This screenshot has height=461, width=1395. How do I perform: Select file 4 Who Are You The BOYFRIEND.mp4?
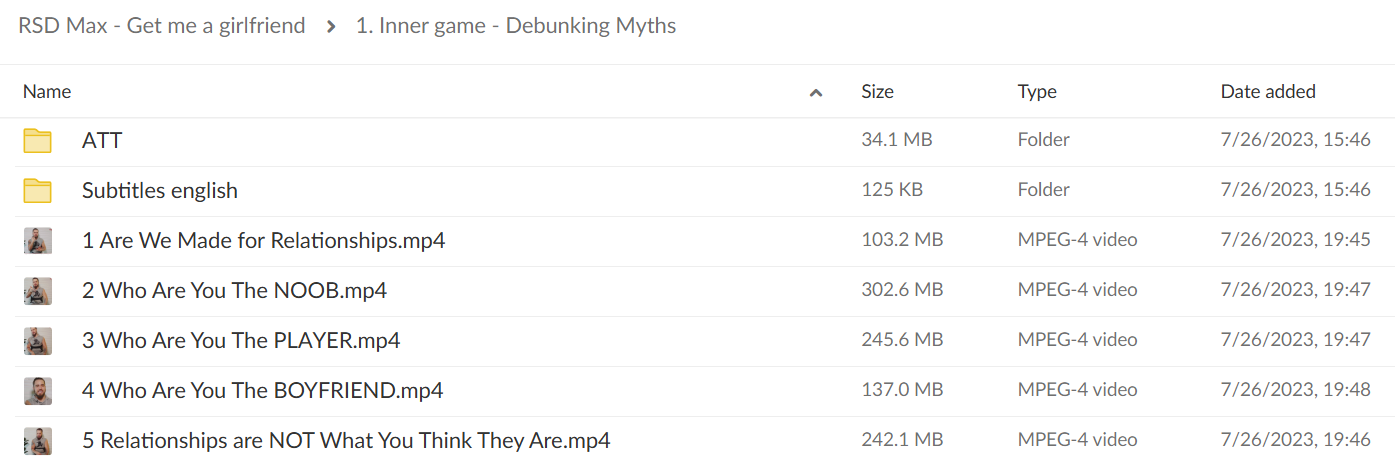pos(263,390)
